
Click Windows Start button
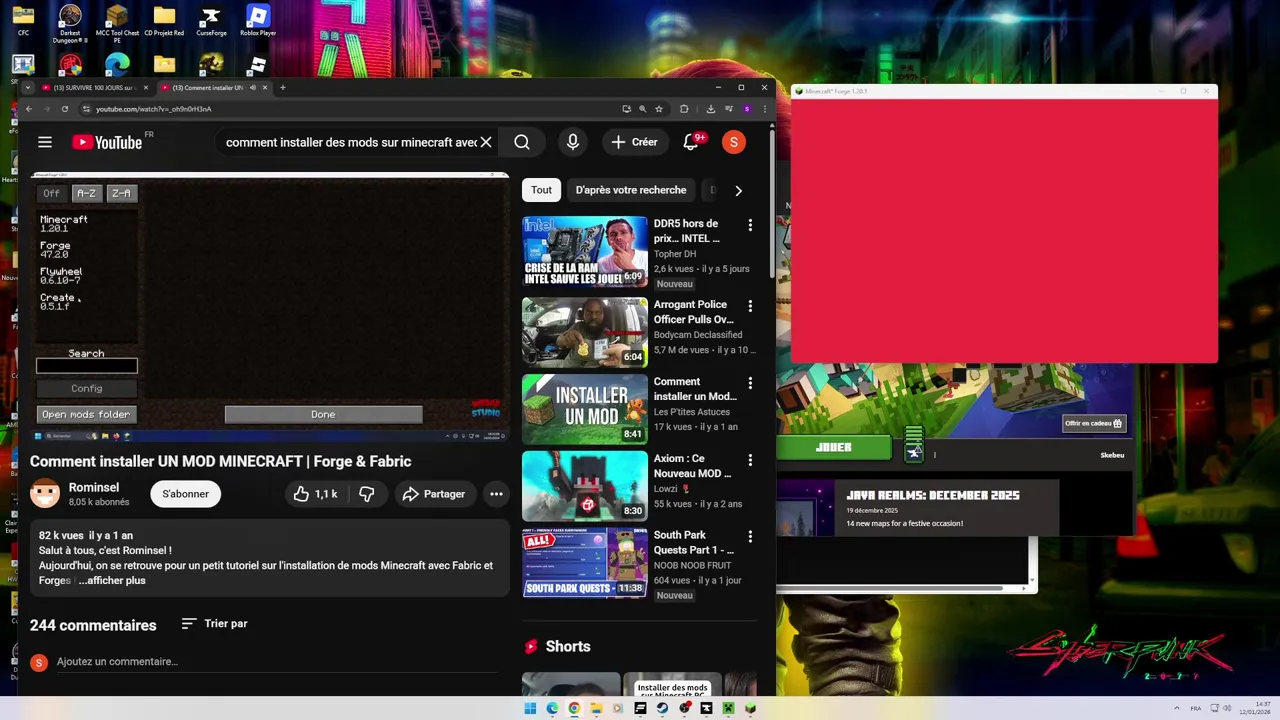click(530, 708)
